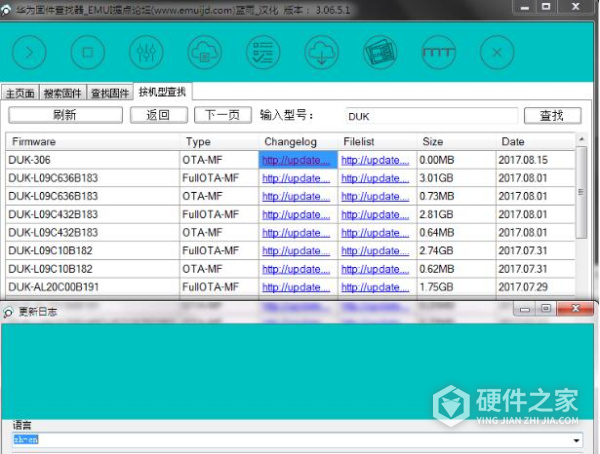Open the Changelog link for DUK-306
The image size is (600, 454).
click(296, 160)
